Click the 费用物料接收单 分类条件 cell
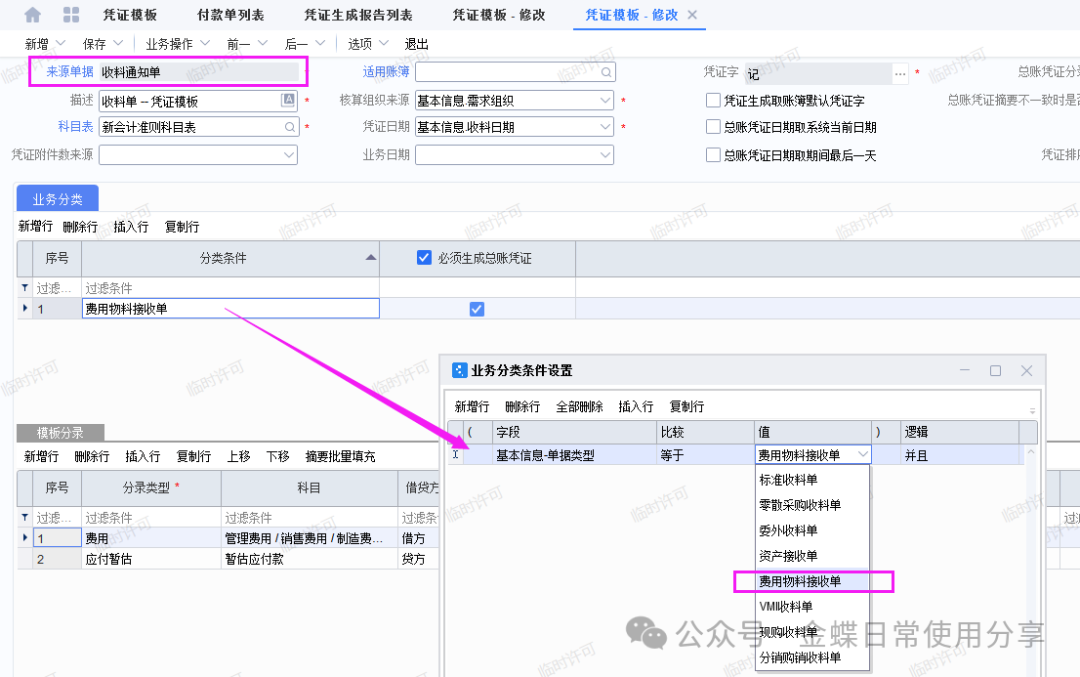This screenshot has height=677, width=1080. pos(230,309)
